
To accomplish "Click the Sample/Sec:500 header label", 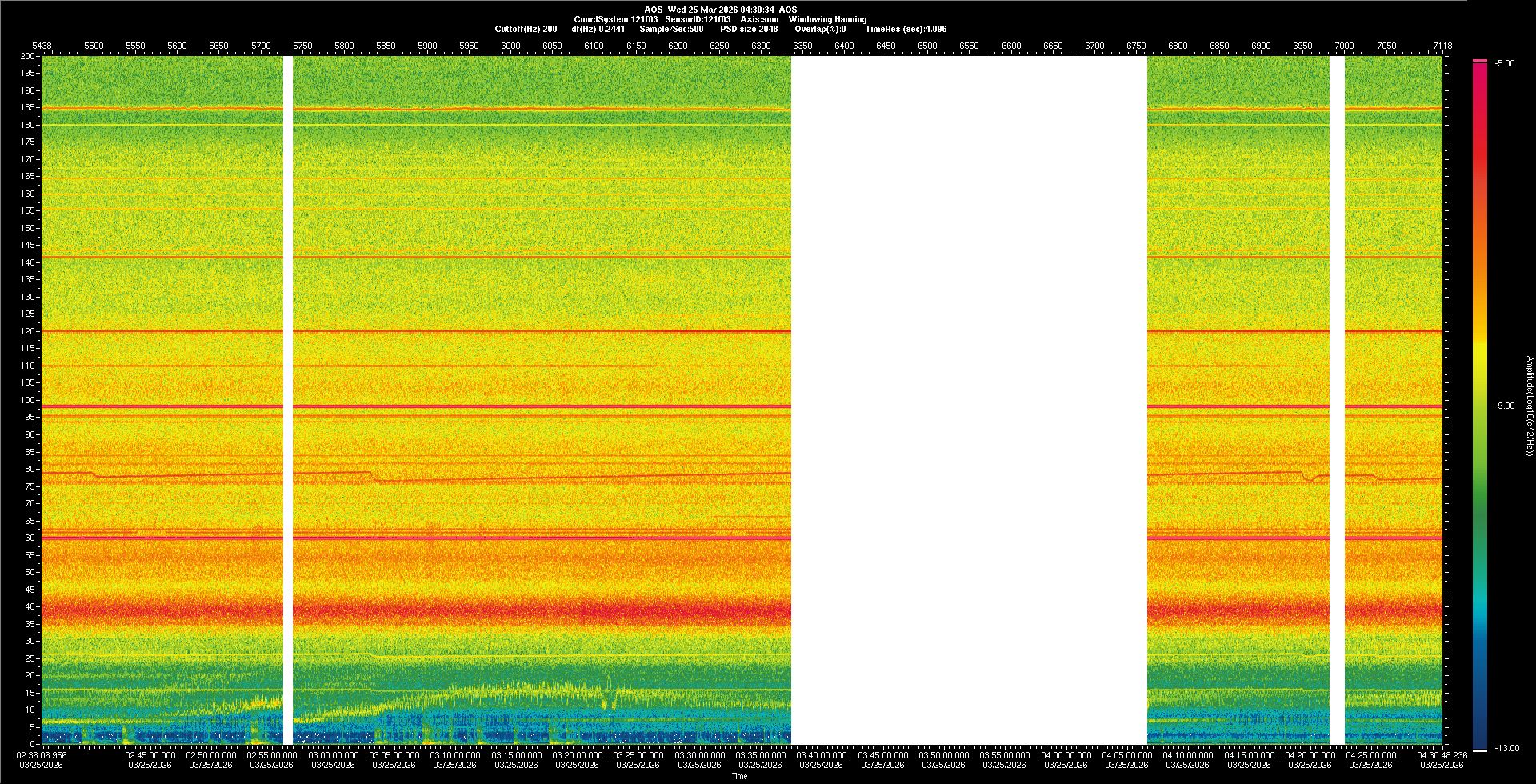I will click(671, 29).
